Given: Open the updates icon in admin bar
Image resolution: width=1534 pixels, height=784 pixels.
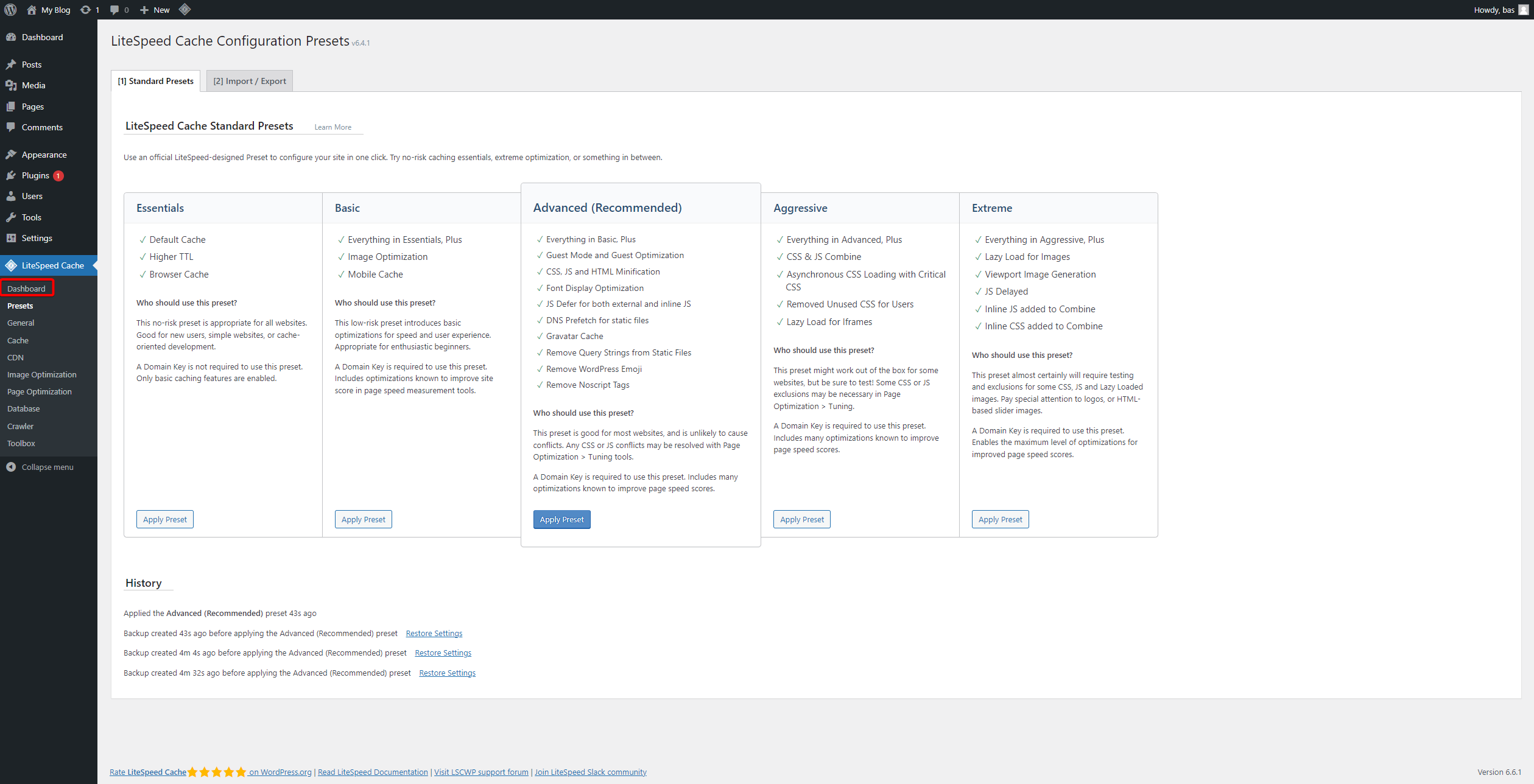Looking at the screenshot, I should point(89,10).
